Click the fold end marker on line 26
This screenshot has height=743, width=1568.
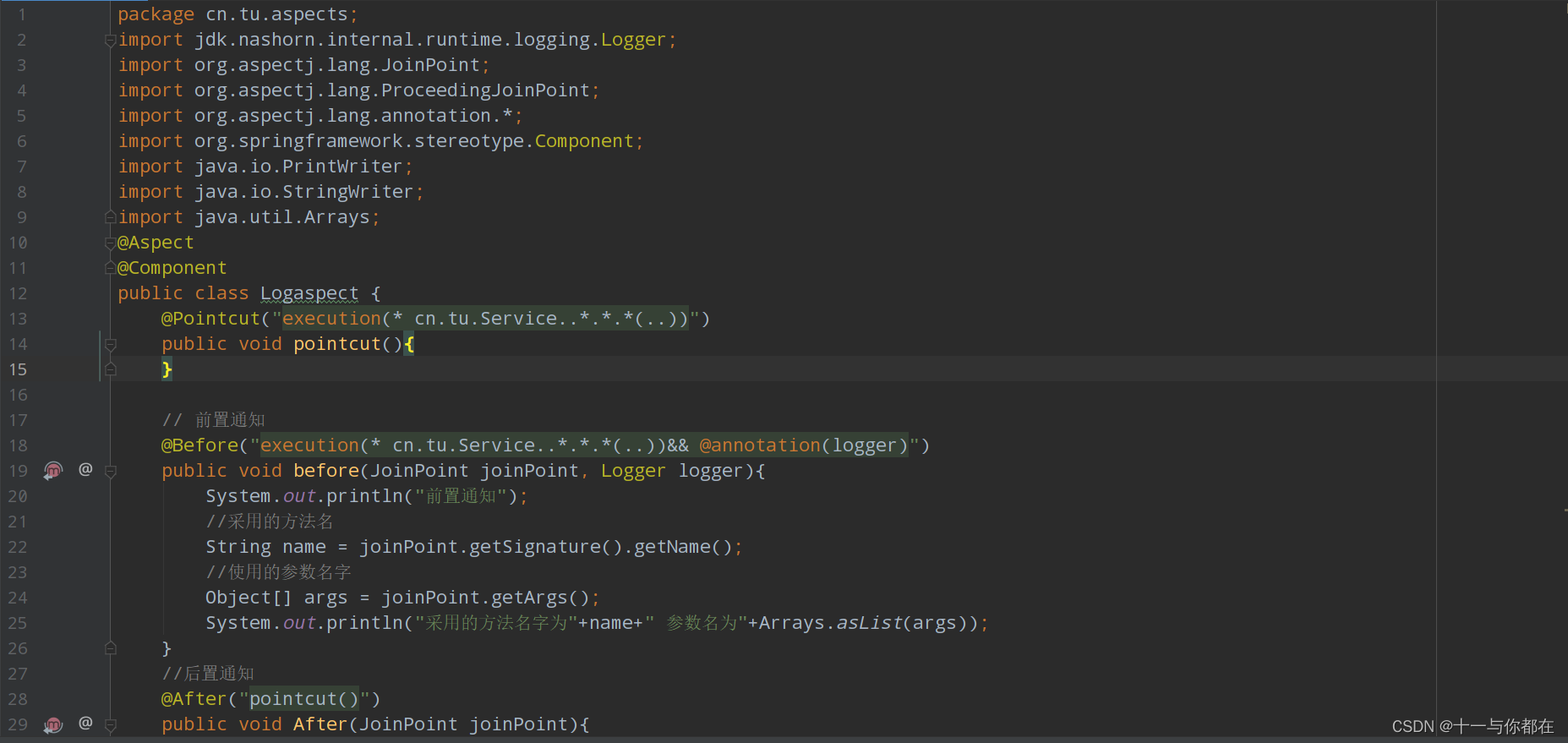coord(110,648)
